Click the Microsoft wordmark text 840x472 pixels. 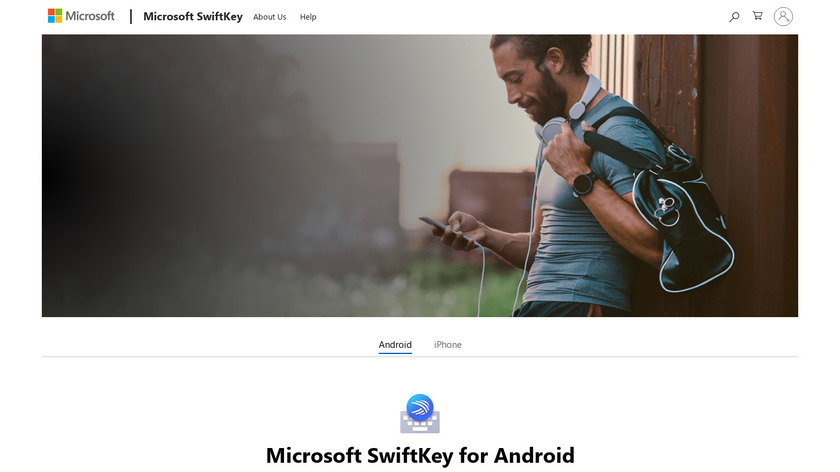(90, 16)
